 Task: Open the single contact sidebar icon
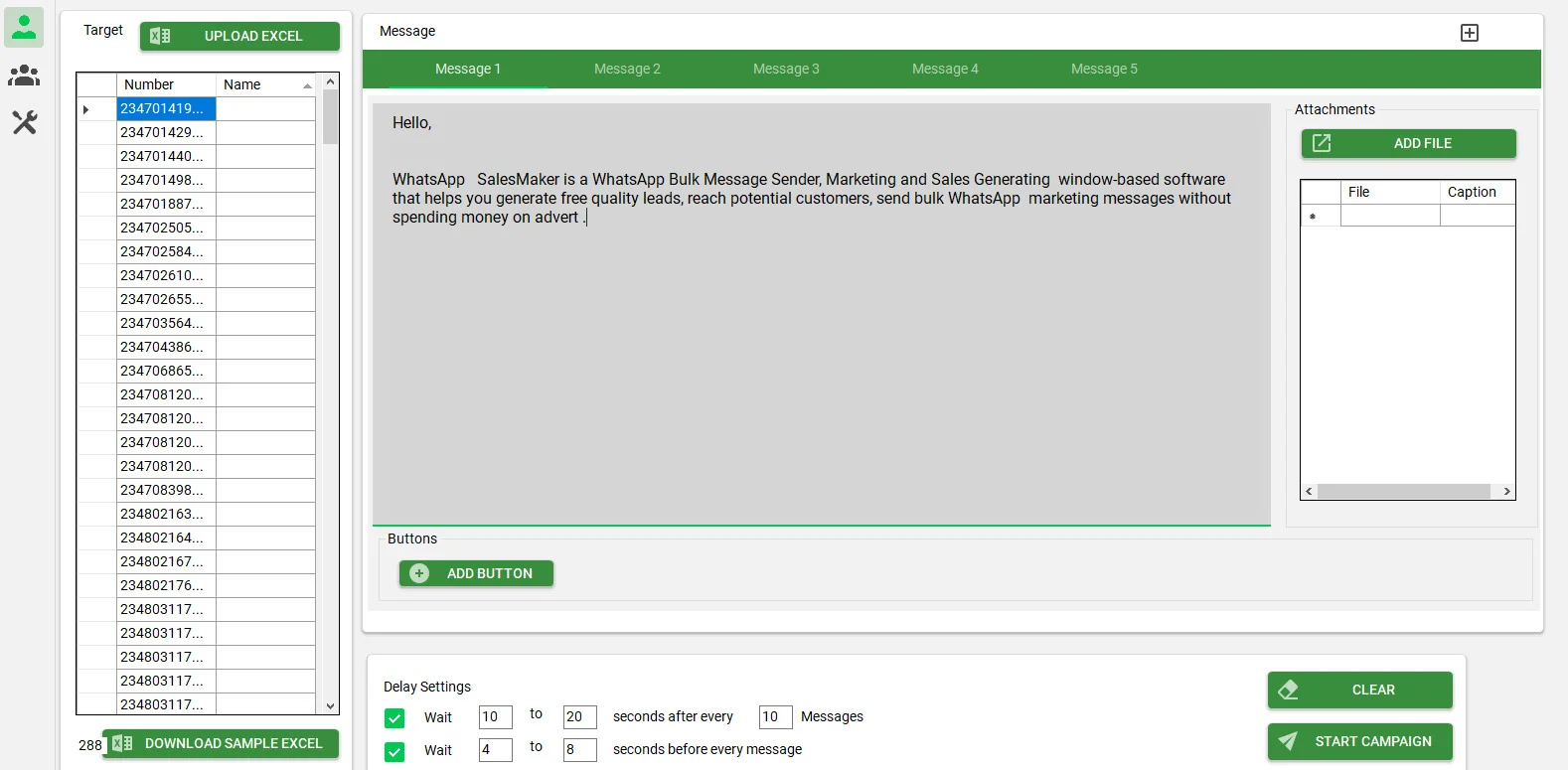coord(24,27)
